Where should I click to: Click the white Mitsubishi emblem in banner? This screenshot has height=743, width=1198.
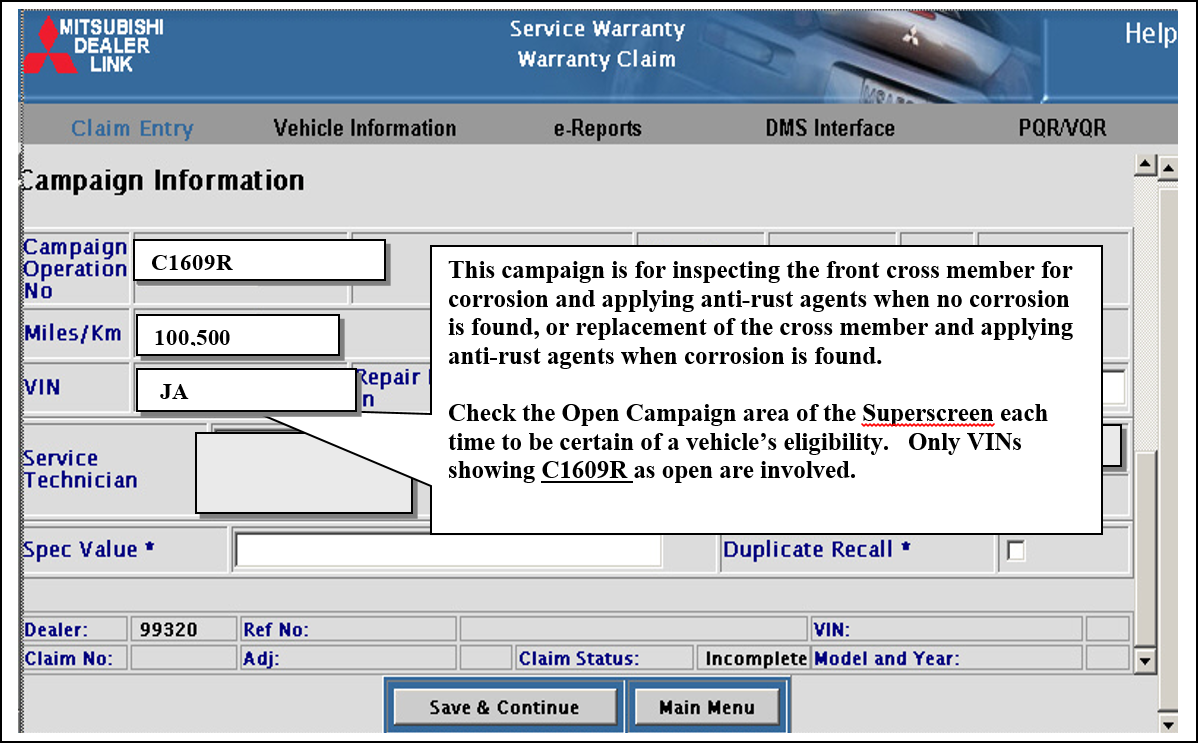pos(911,39)
